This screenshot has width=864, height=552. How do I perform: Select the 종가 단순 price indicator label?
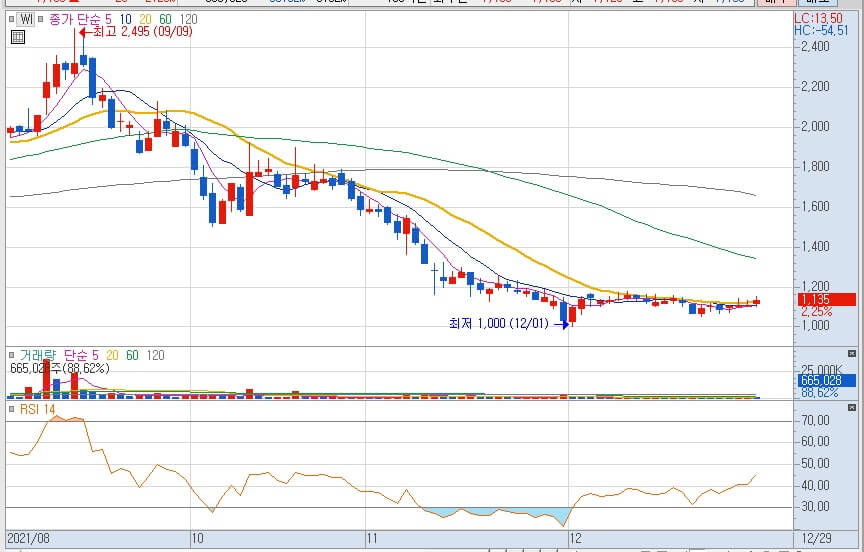tap(75, 19)
